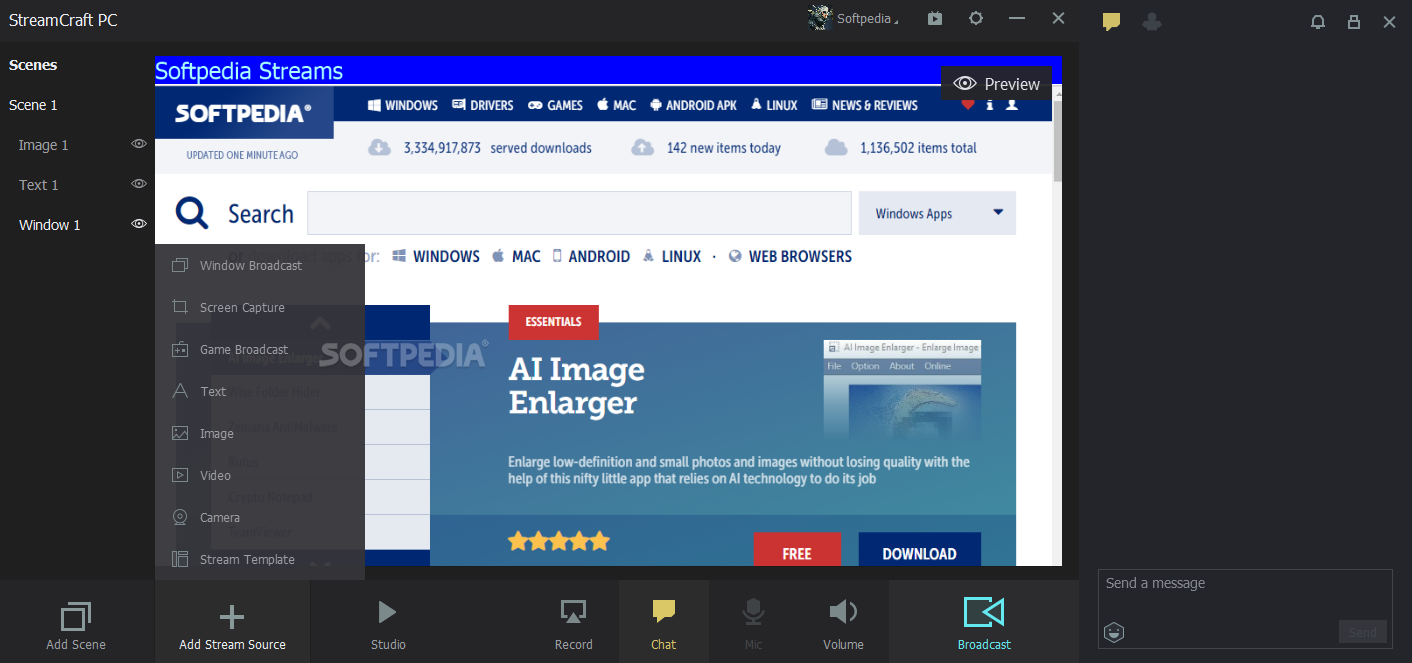Click the LINUX nav link
Viewport: 1412px width, 663px height.
pos(774,105)
